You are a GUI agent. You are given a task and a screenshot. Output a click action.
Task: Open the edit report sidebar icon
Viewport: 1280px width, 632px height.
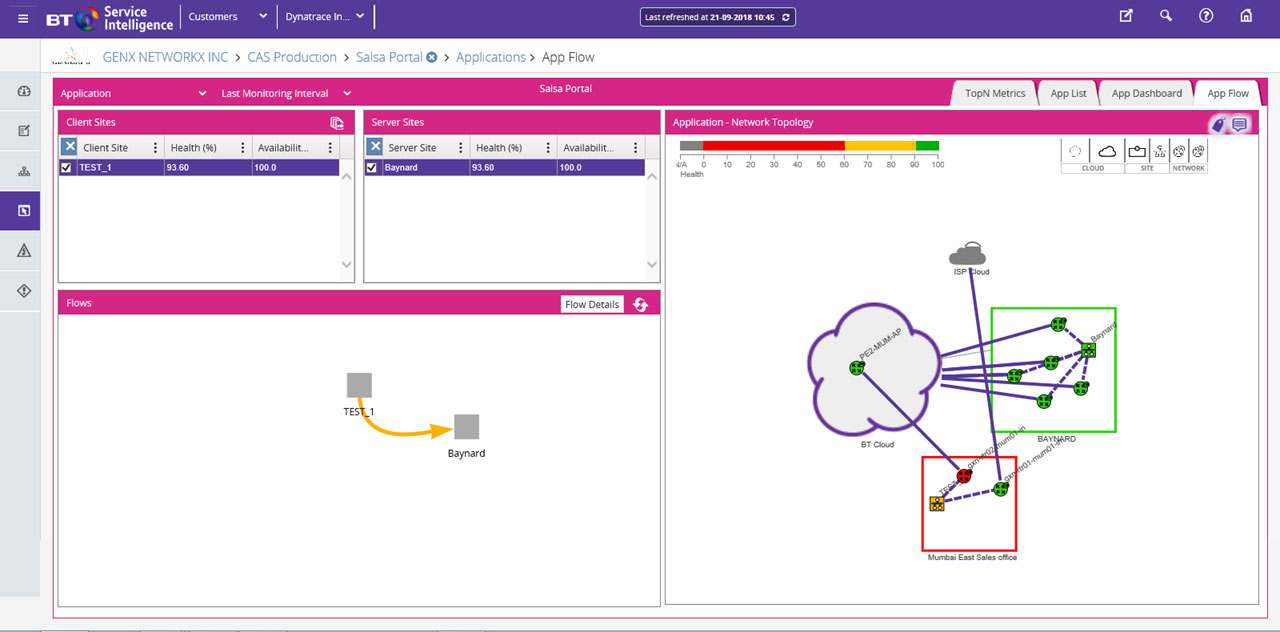tap(24, 131)
